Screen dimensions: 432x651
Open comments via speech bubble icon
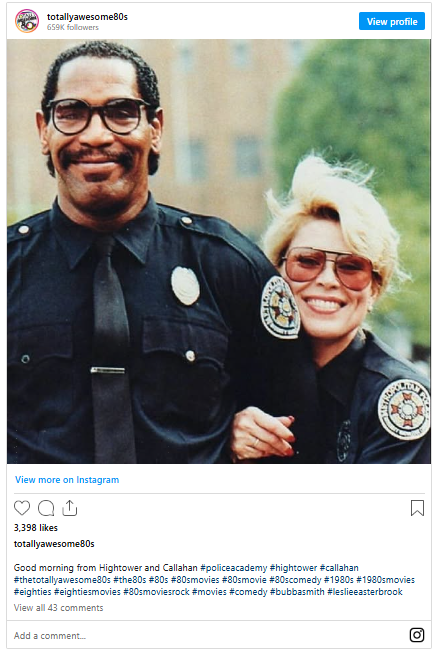click(x=46, y=508)
